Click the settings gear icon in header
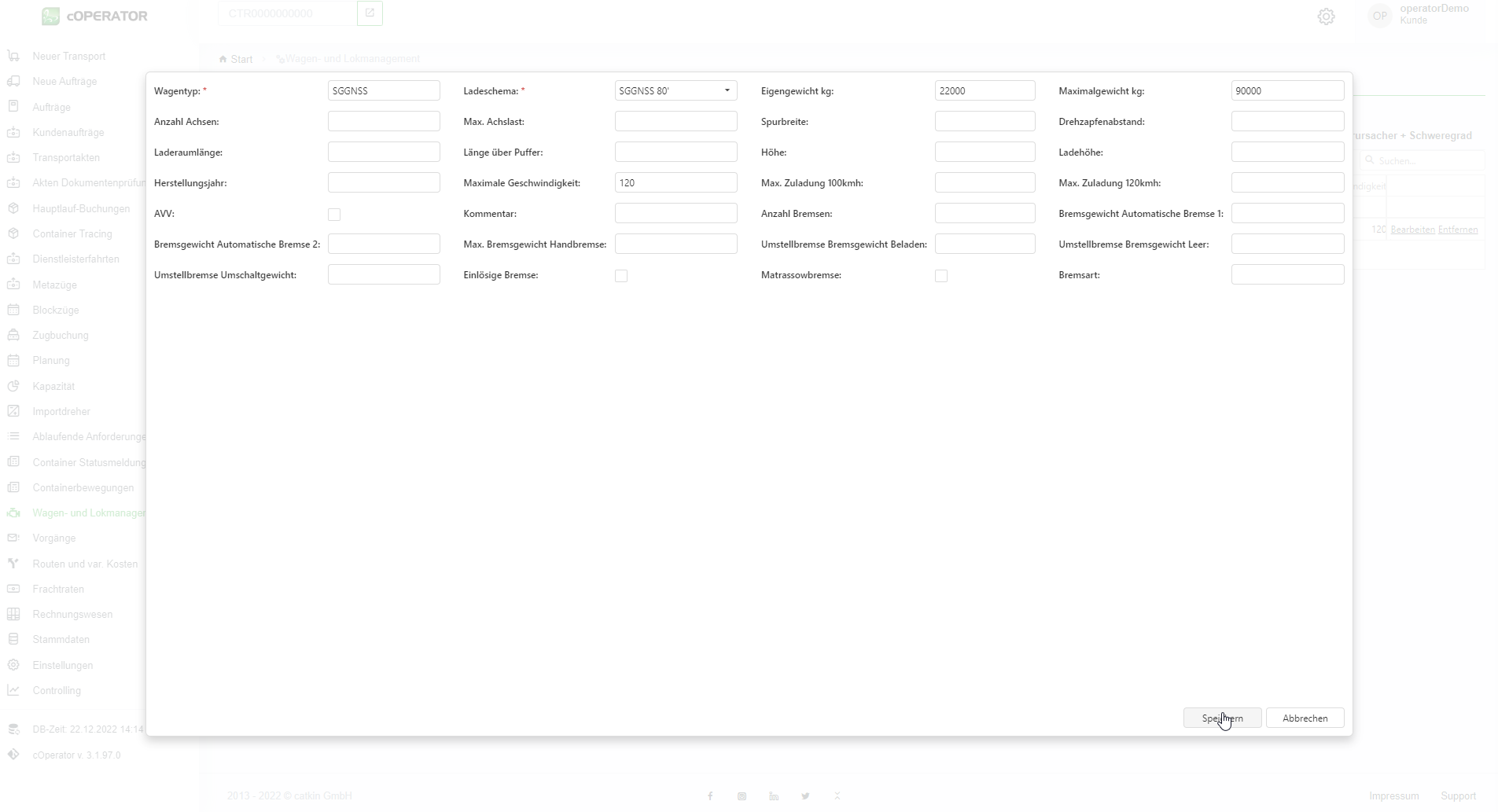1498x812 pixels. pos(1326,17)
